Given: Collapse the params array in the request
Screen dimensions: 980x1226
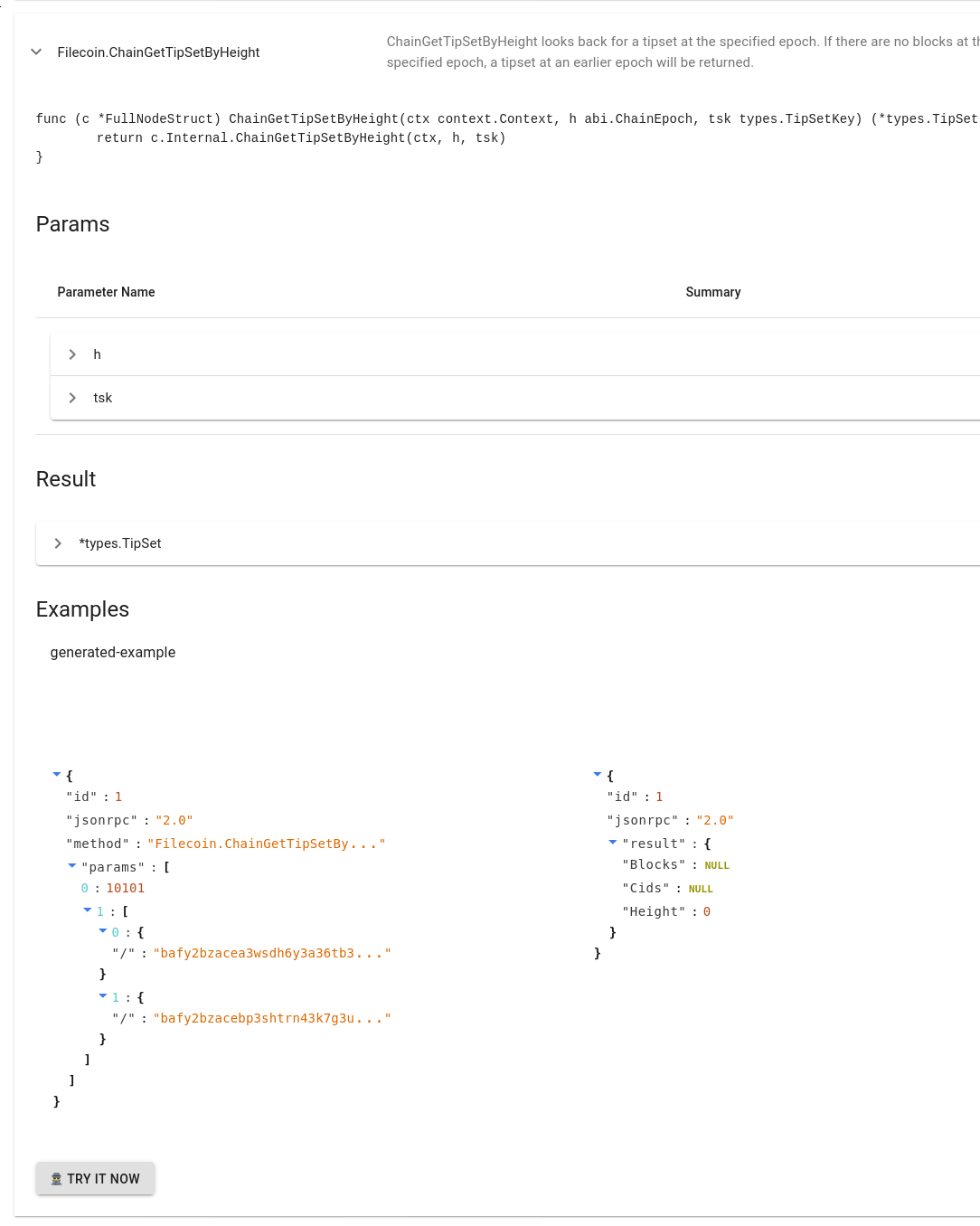Looking at the screenshot, I should pyautogui.click(x=71, y=865).
